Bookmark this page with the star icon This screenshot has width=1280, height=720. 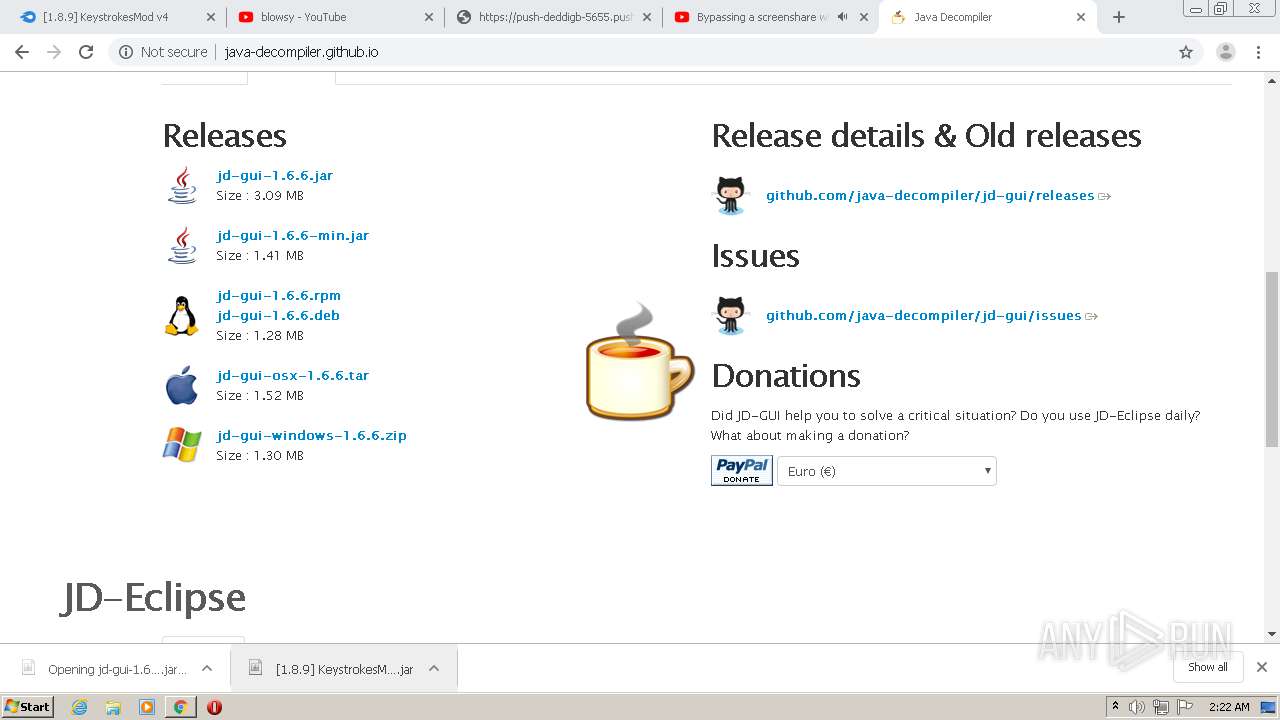point(1186,52)
